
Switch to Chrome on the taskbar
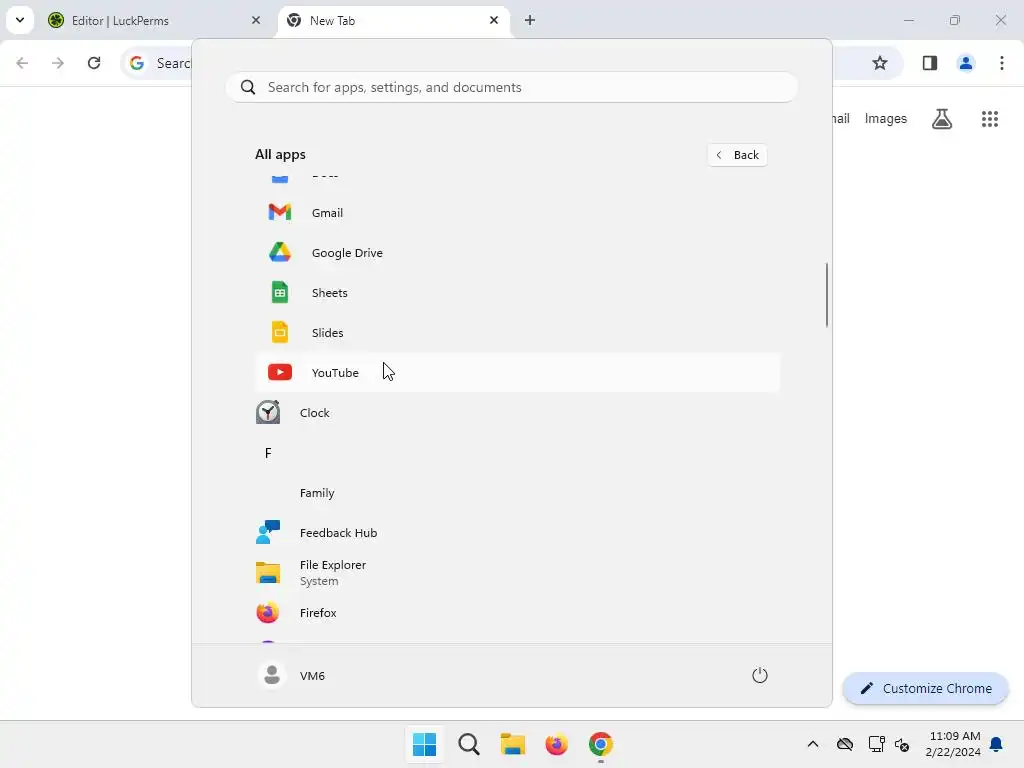coord(601,744)
